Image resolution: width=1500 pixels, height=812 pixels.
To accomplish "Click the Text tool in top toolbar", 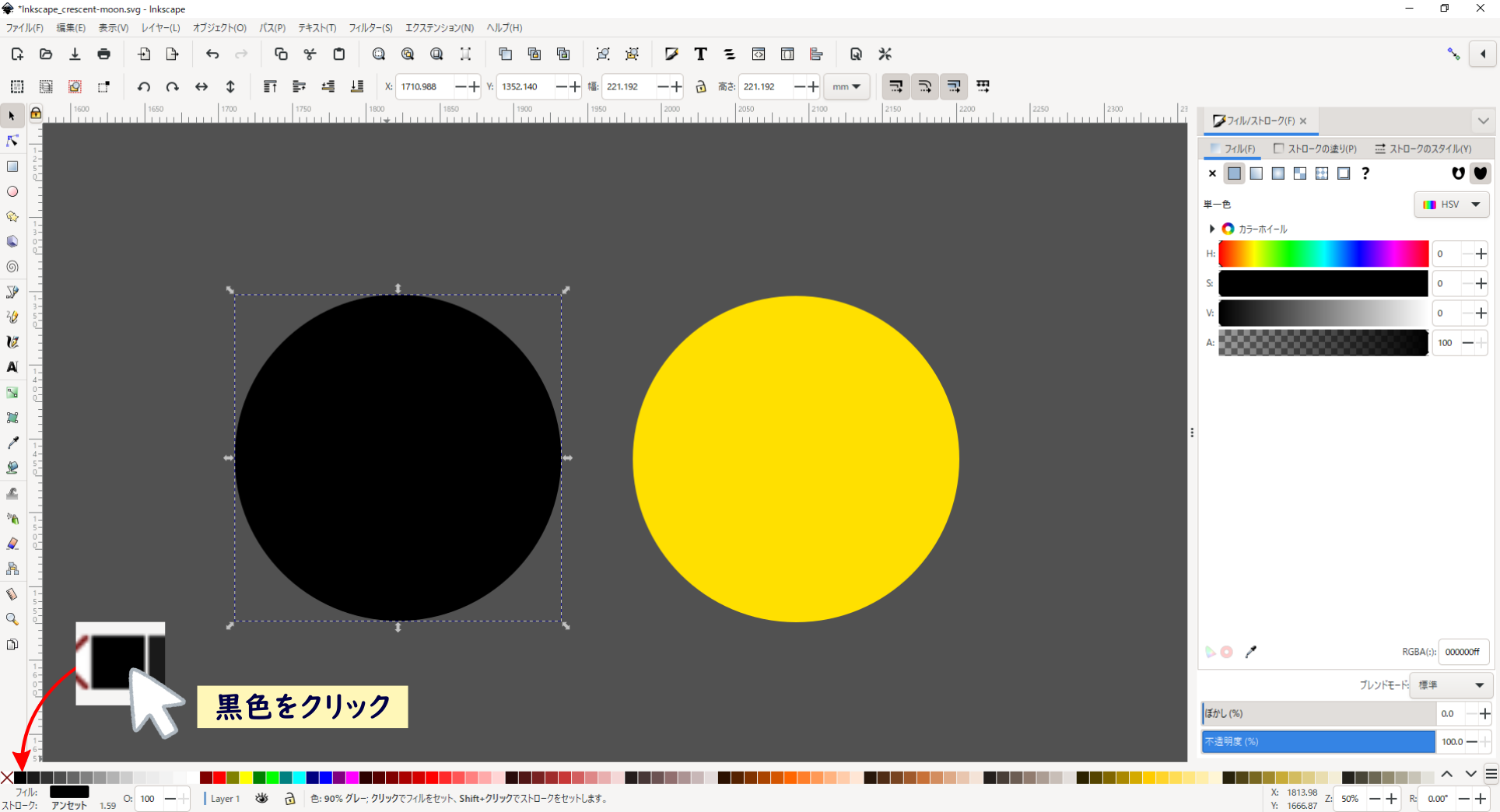I will 700,54.
